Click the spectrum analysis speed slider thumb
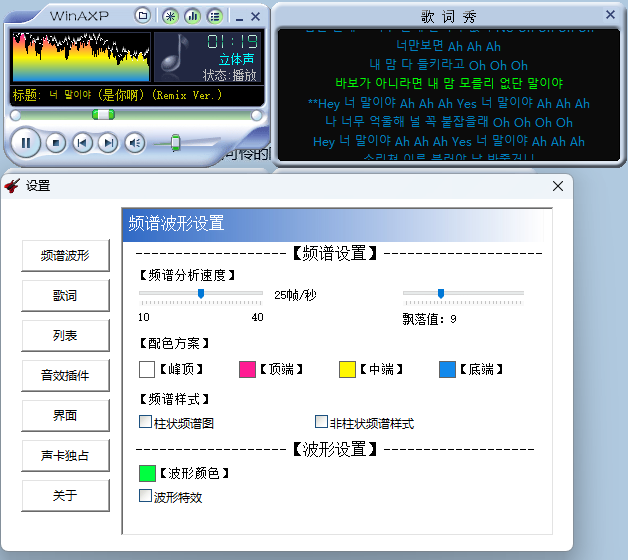The image size is (628, 560). tap(201, 294)
